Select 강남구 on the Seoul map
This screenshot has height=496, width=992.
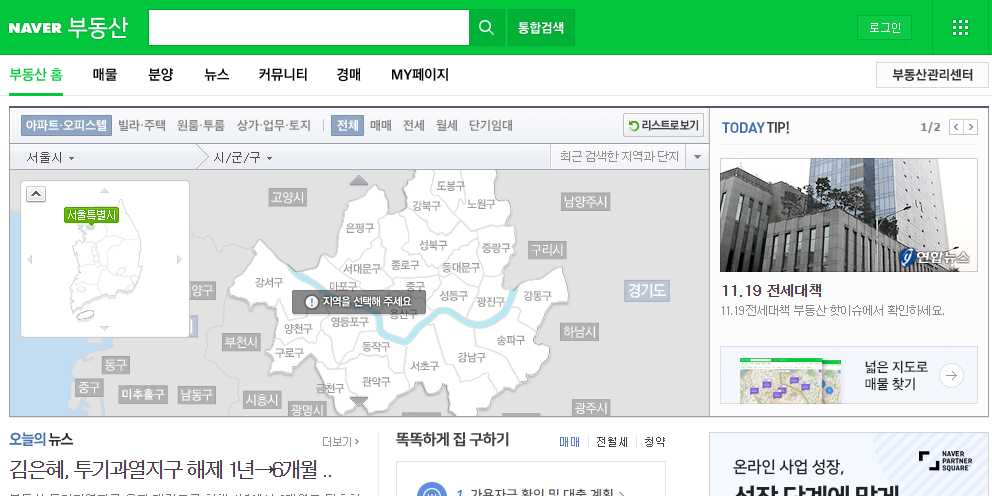click(471, 357)
